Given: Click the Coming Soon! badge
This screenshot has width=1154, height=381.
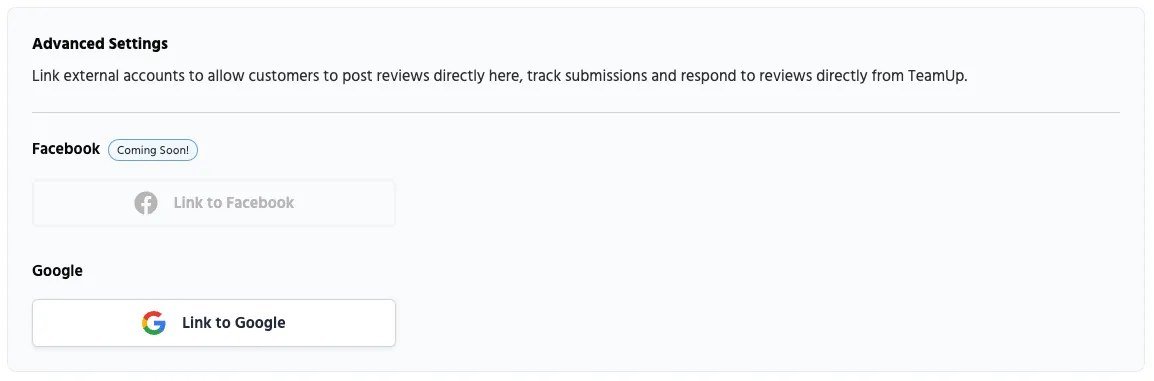Looking at the screenshot, I should pyautogui.click(x=153, y=150).
